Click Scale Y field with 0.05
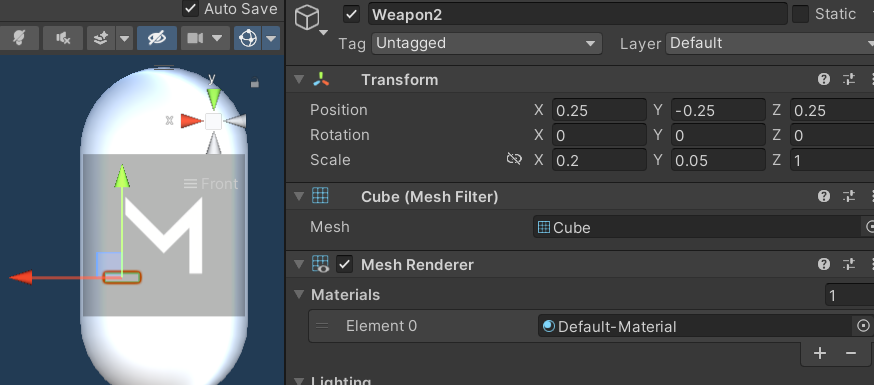The width and height of the screenshot is (874, 385). (718, 160)
